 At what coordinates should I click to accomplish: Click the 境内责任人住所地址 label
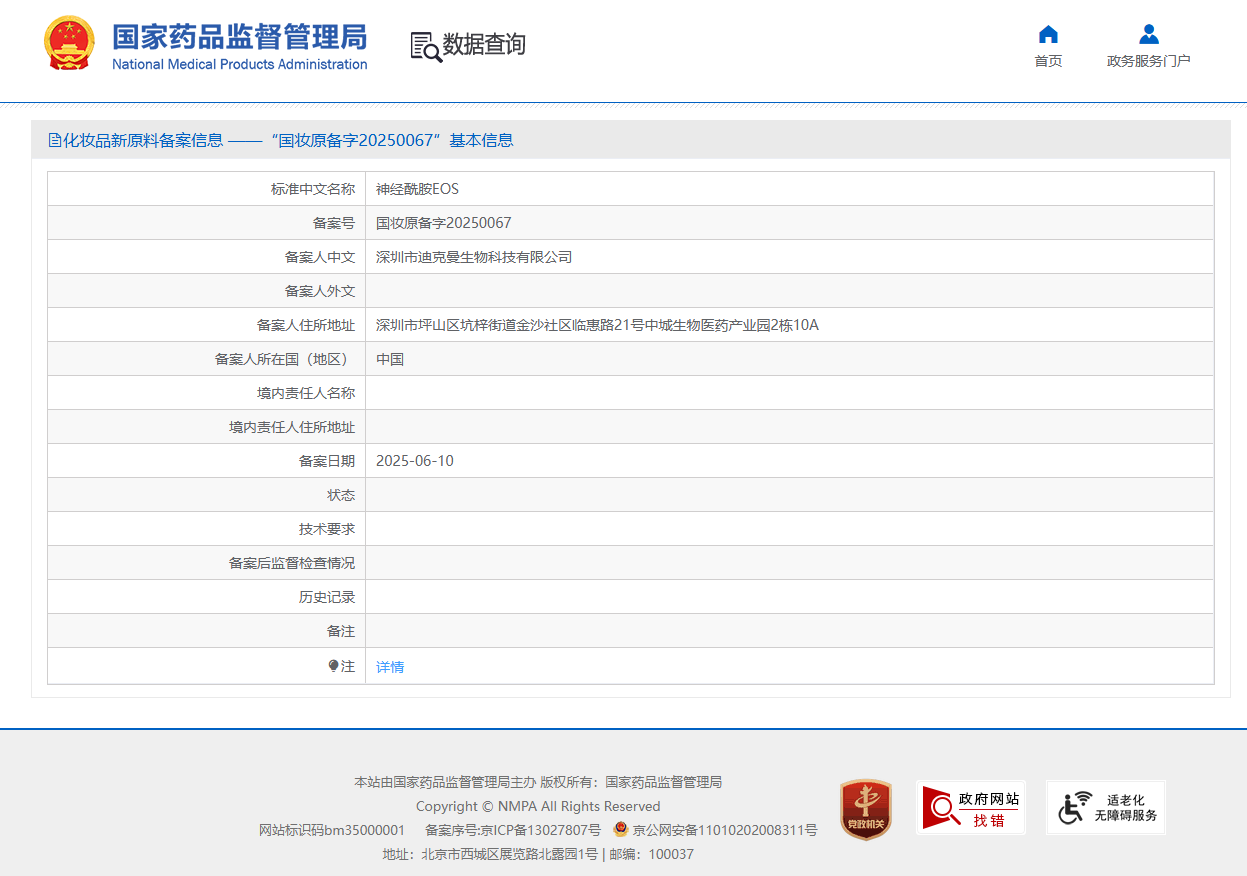[292, 427]
